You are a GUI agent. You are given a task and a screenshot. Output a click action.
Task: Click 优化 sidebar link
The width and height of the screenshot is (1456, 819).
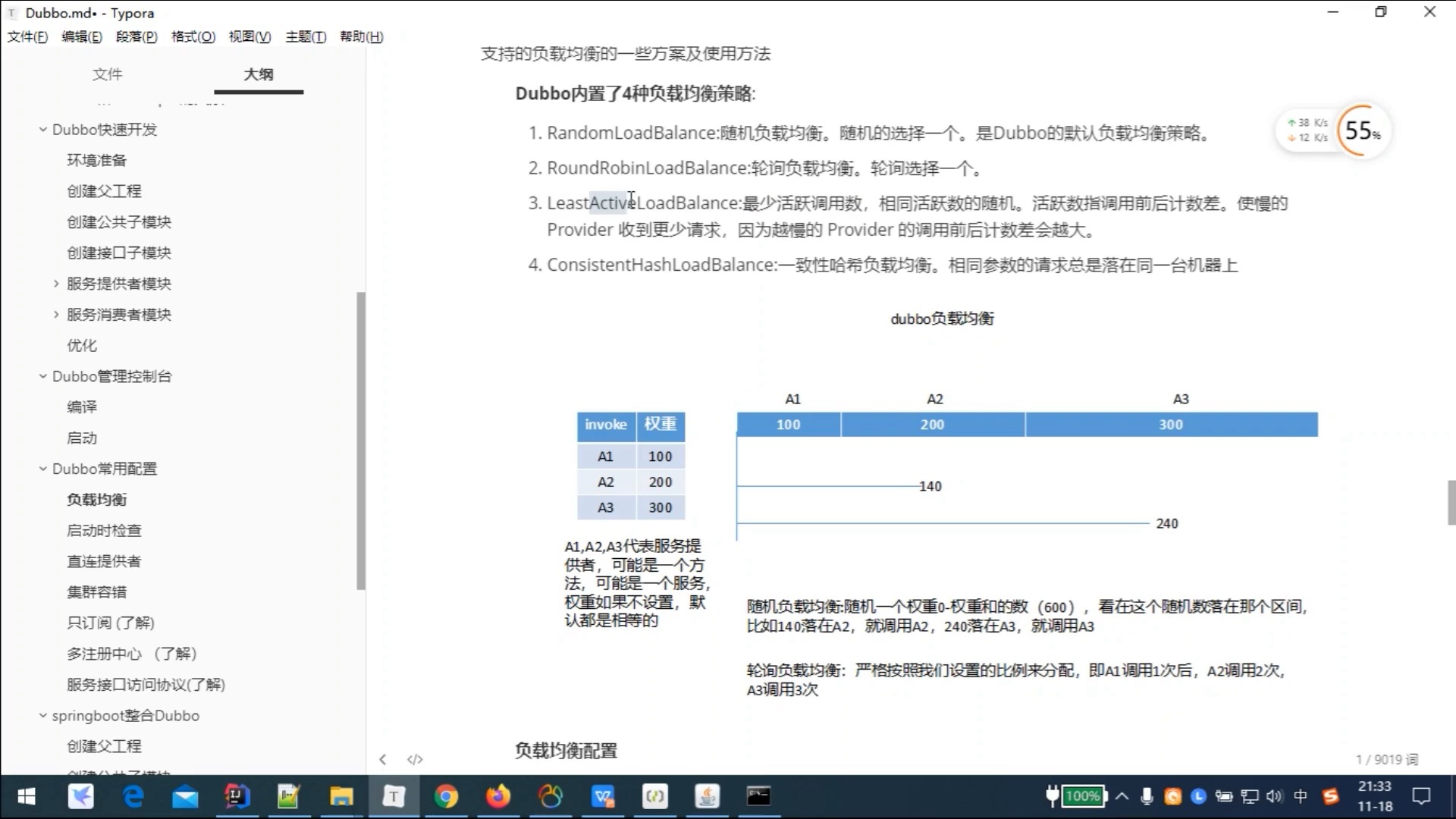tap(81, 345)
